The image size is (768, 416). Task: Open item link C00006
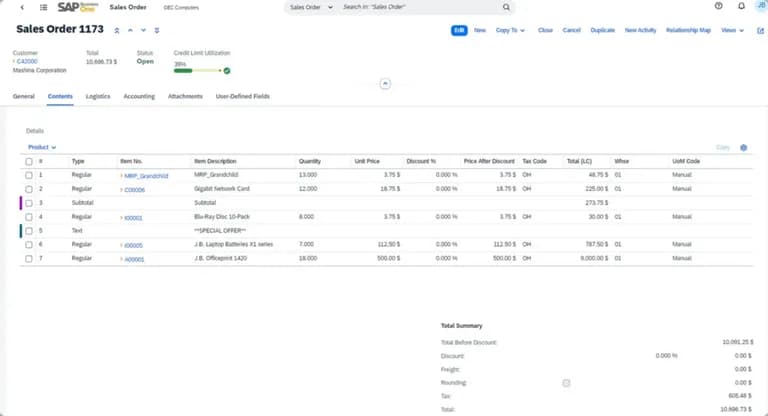click(x=135, y=190)
